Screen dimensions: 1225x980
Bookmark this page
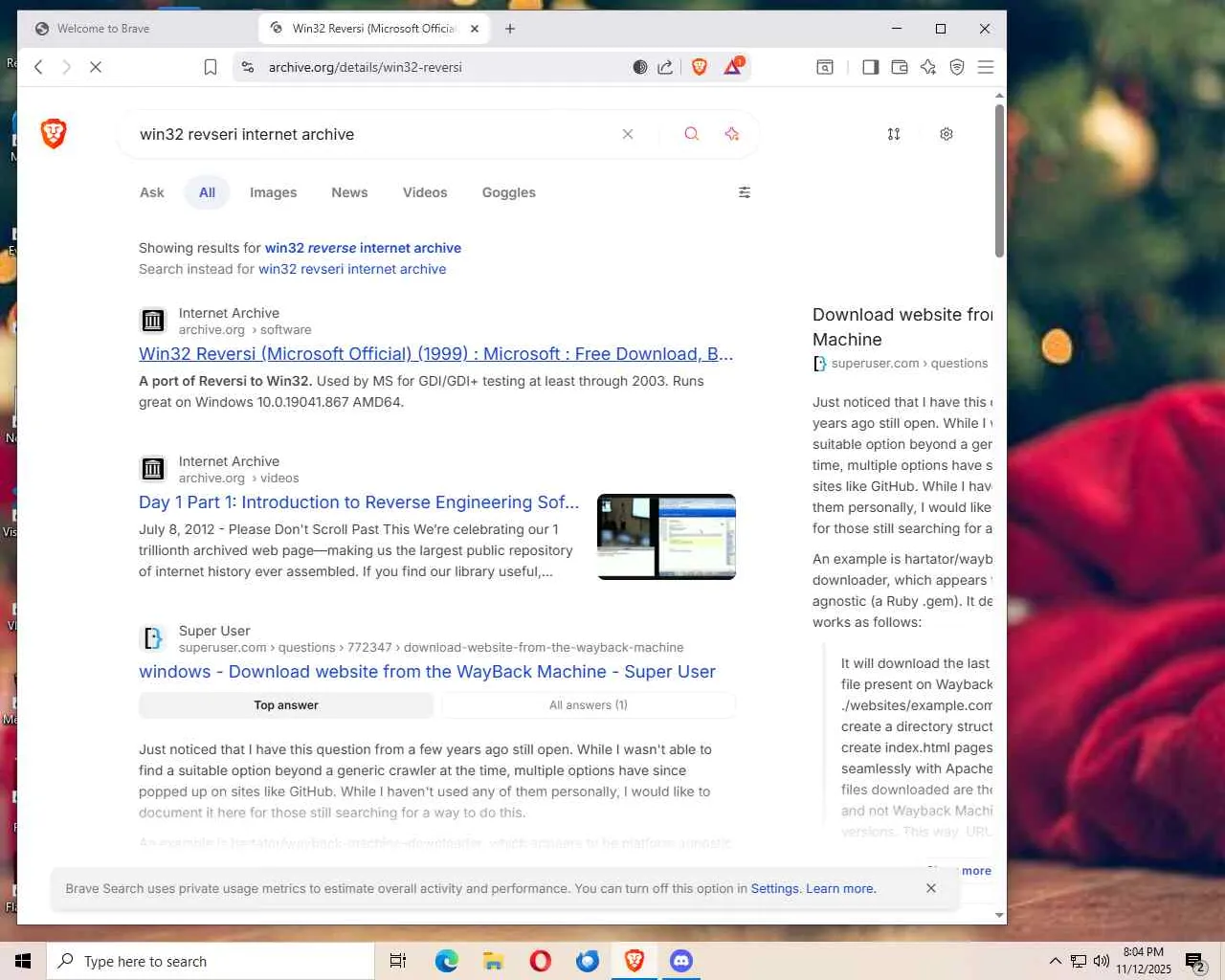(x=211, y=67)
